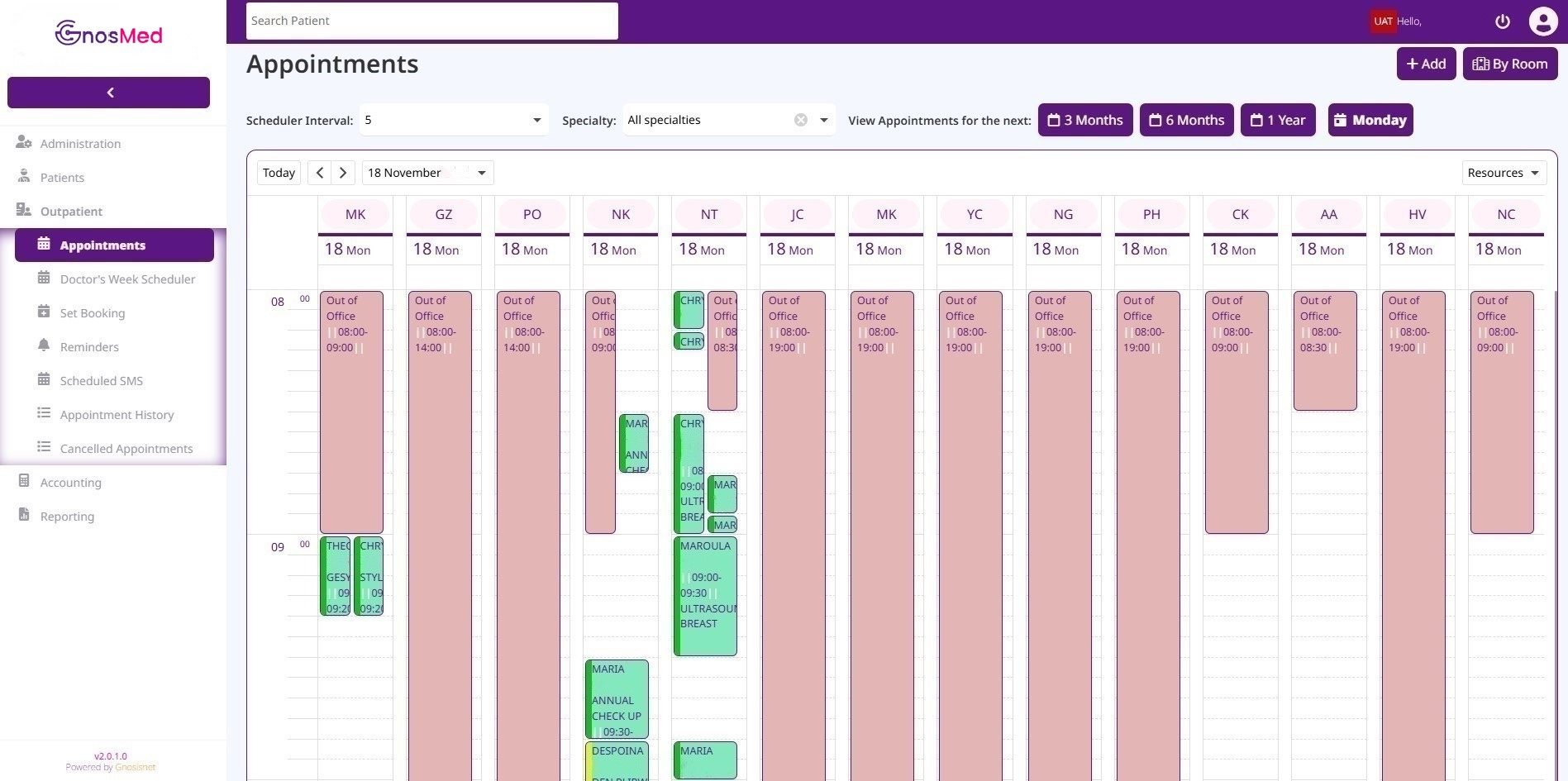Open Appointment History page

[x=117, y=415]
